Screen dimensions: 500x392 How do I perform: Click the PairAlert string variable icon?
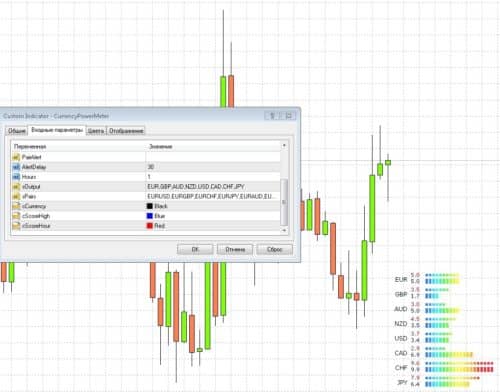coord(16,157)
